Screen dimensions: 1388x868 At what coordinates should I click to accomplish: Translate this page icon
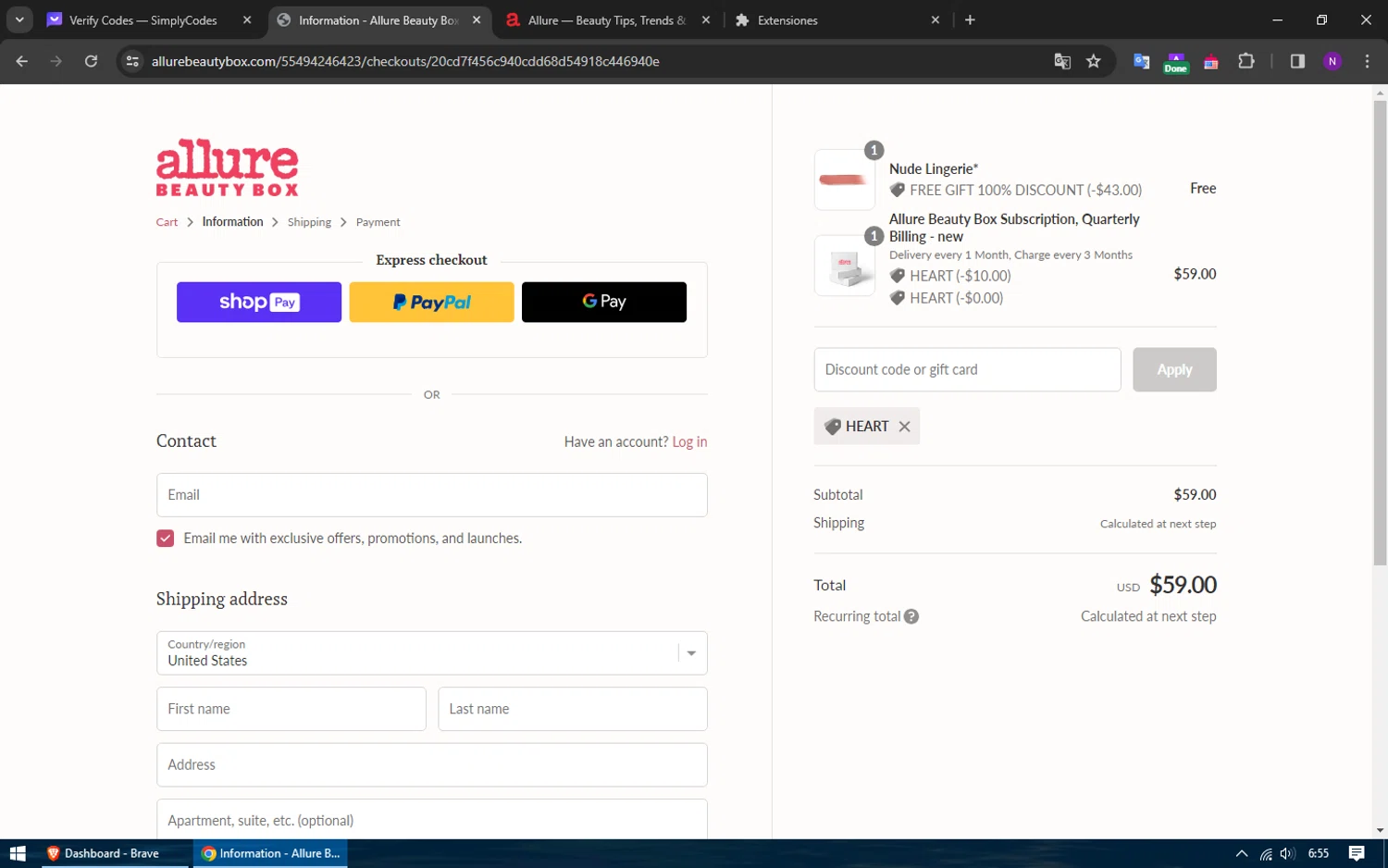point(1062,61)
